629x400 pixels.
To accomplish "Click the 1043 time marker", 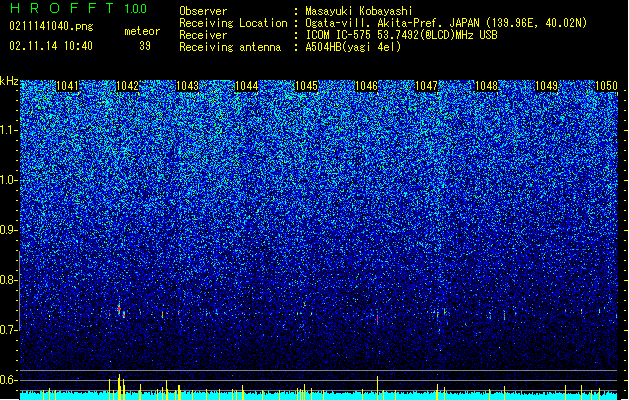I will tap(187, 86).
